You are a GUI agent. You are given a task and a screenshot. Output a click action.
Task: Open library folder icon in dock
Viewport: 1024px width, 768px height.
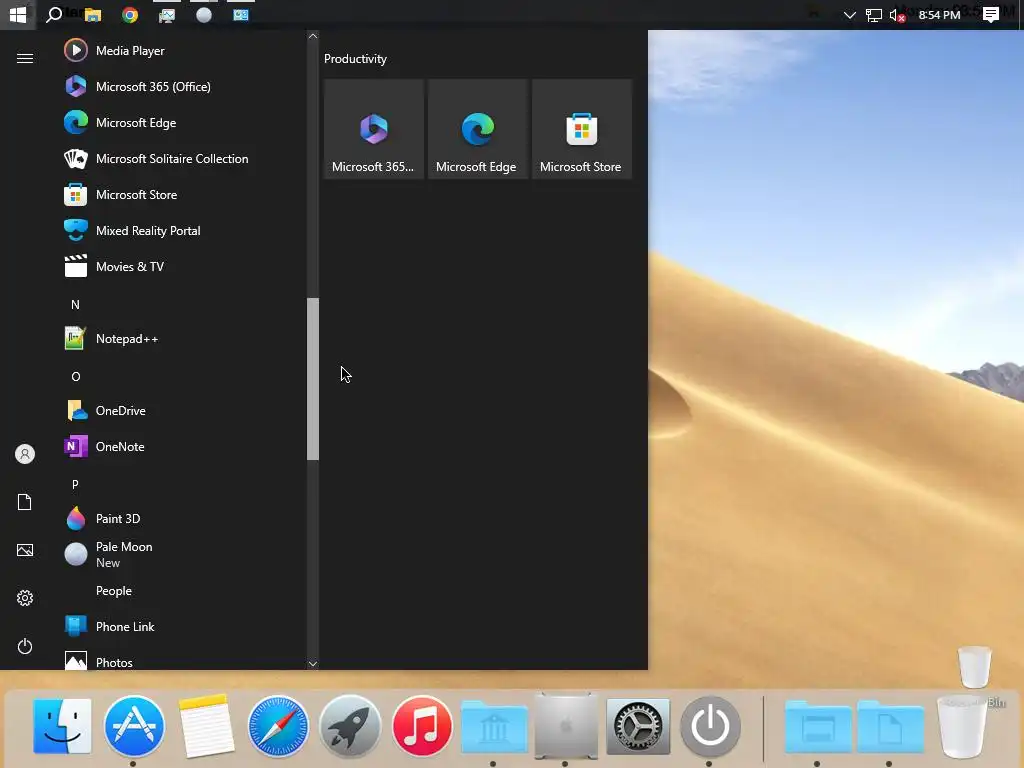(x=494, y=728)
